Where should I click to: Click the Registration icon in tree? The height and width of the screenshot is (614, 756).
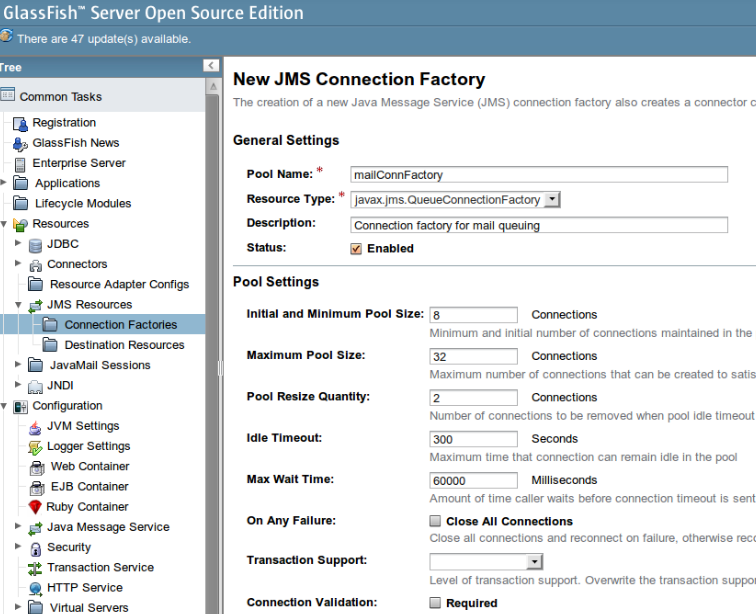click(20, 124)
